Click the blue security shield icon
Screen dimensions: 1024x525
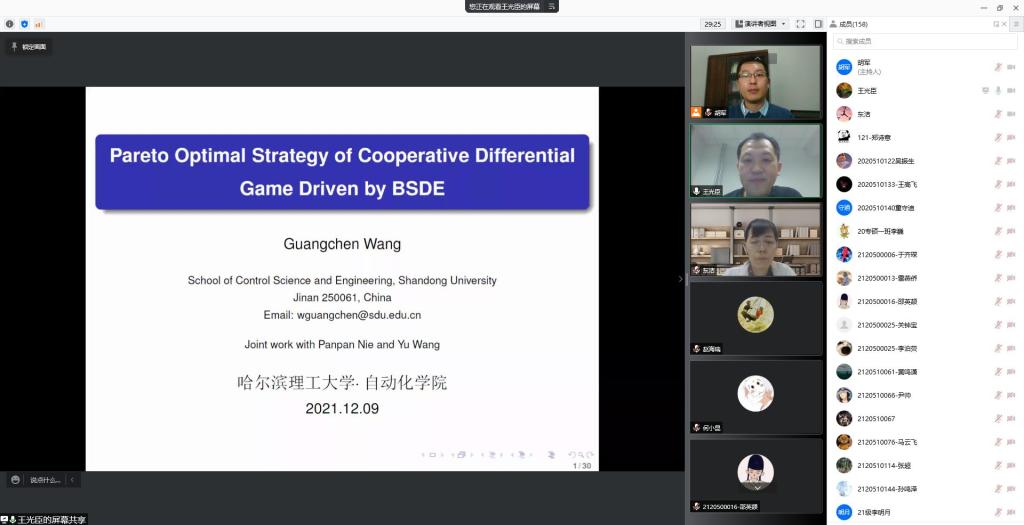pyautogui.click(x=24, y=23)
